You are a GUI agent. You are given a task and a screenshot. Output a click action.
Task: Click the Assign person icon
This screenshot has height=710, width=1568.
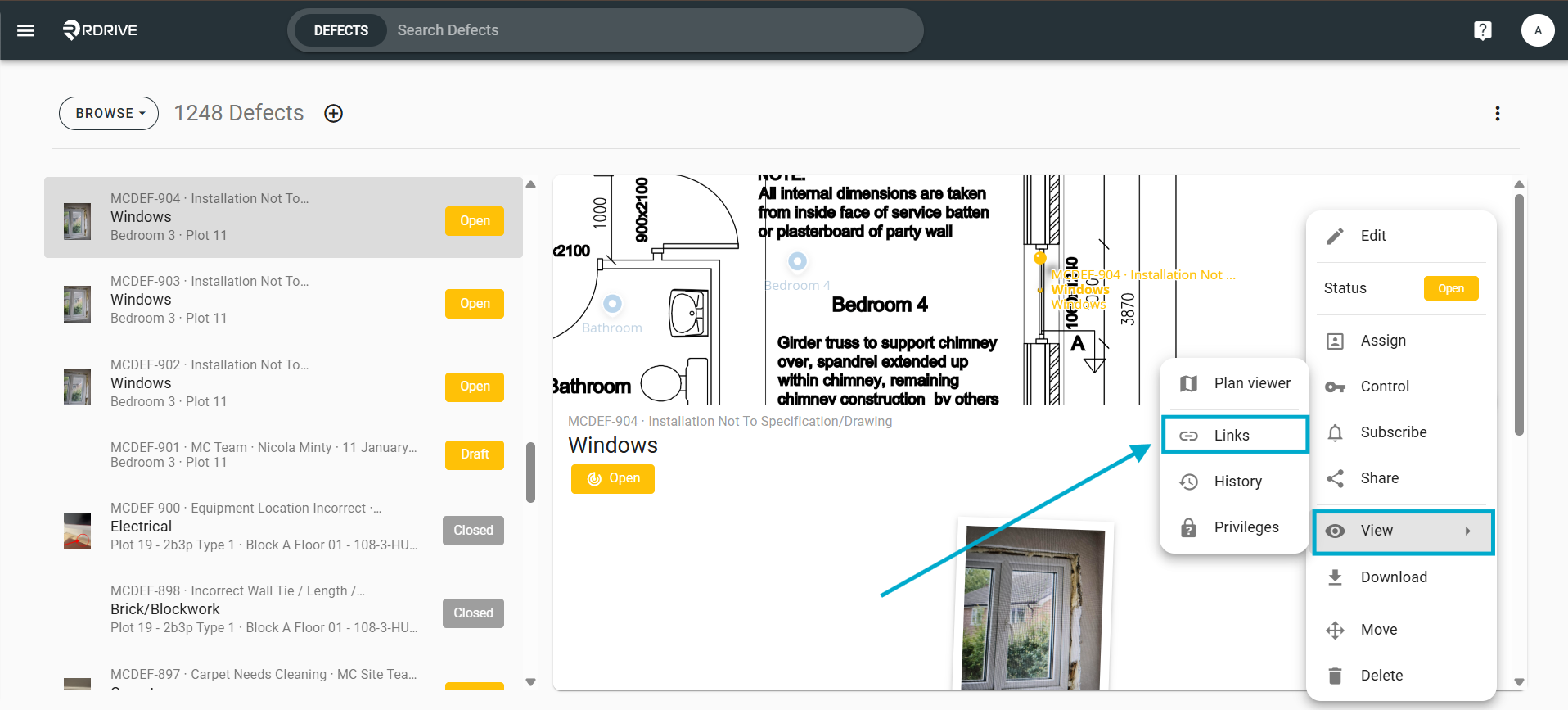tap(1335, 341)
